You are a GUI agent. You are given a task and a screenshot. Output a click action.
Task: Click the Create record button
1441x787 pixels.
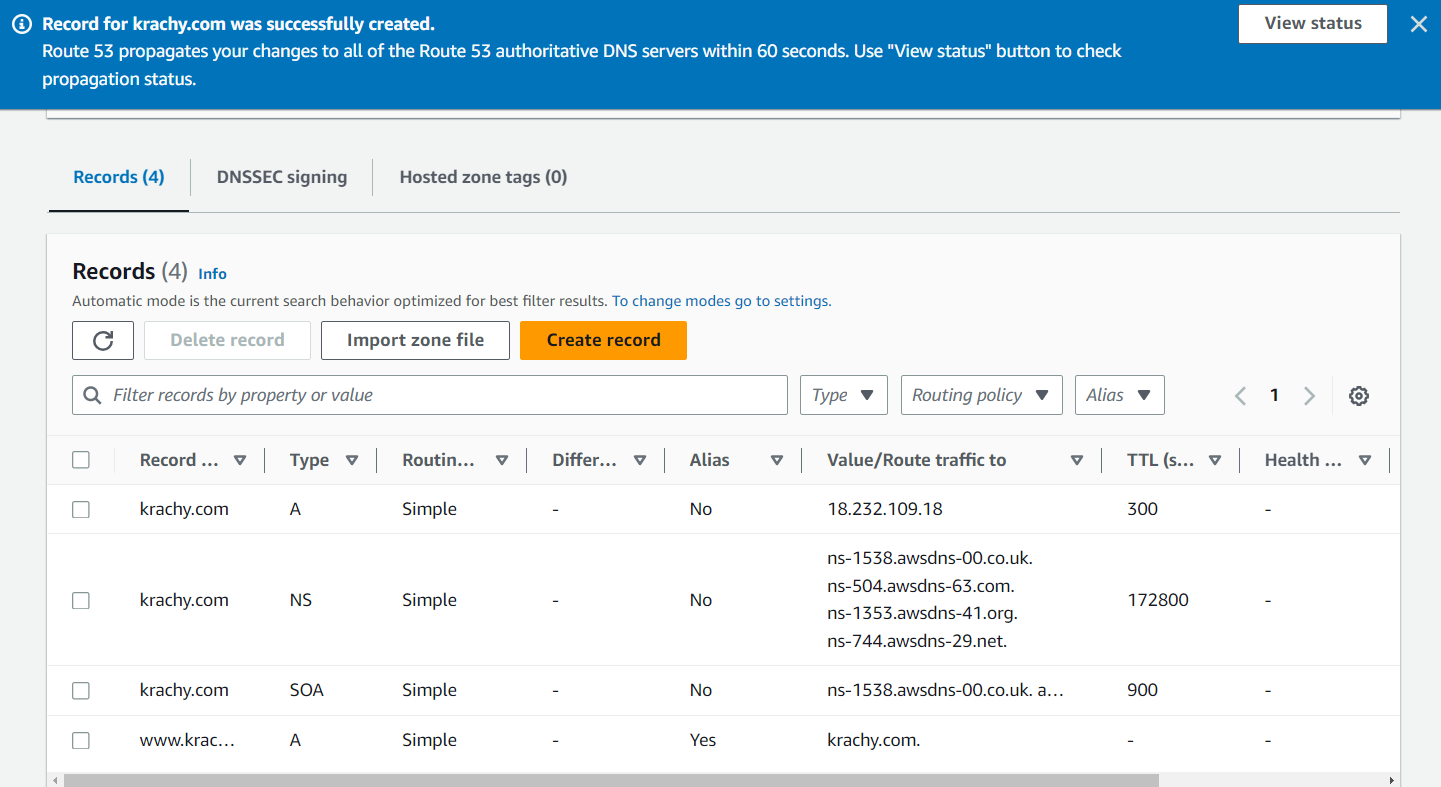(603, 340)
